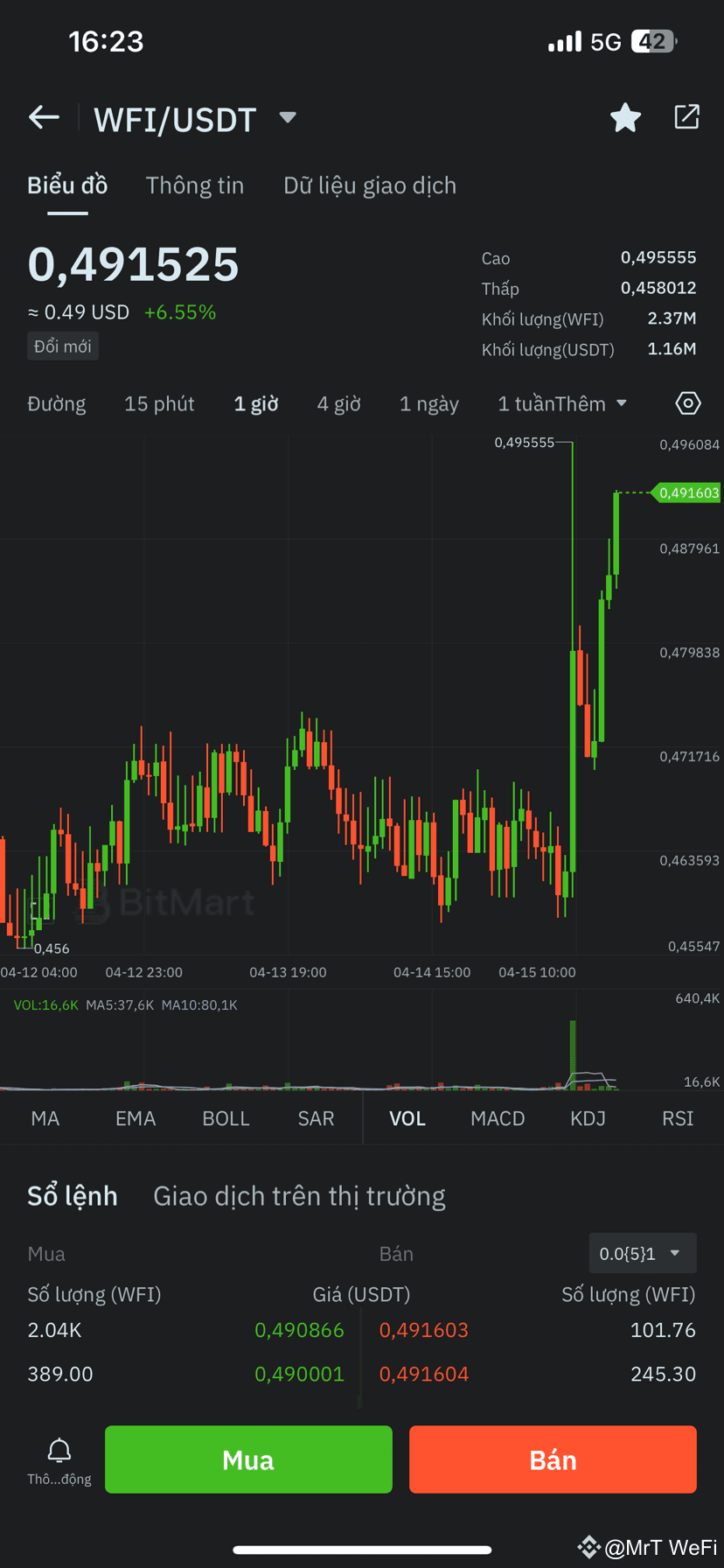
Task: Tap the 16:23 clock in status bar
Action: [x=106, y=41]
